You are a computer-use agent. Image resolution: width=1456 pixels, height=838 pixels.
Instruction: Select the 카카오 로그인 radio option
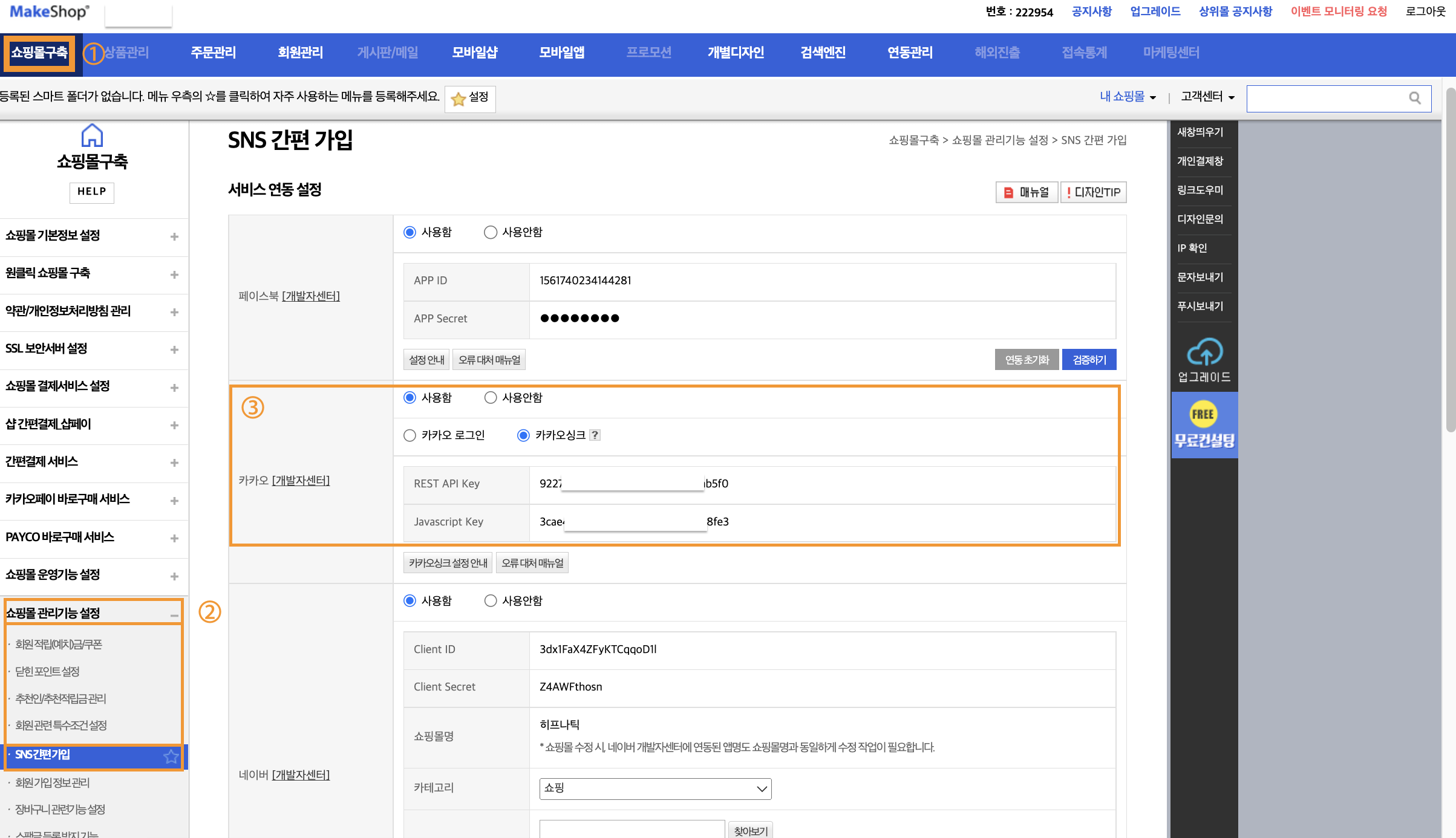point(410,435)
